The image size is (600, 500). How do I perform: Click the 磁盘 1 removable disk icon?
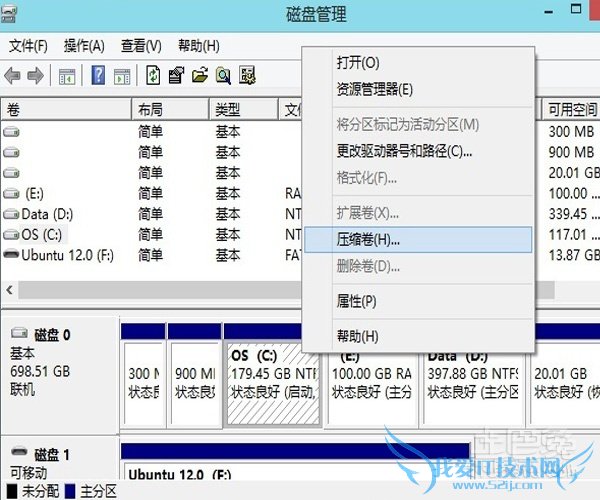(19, 451)
